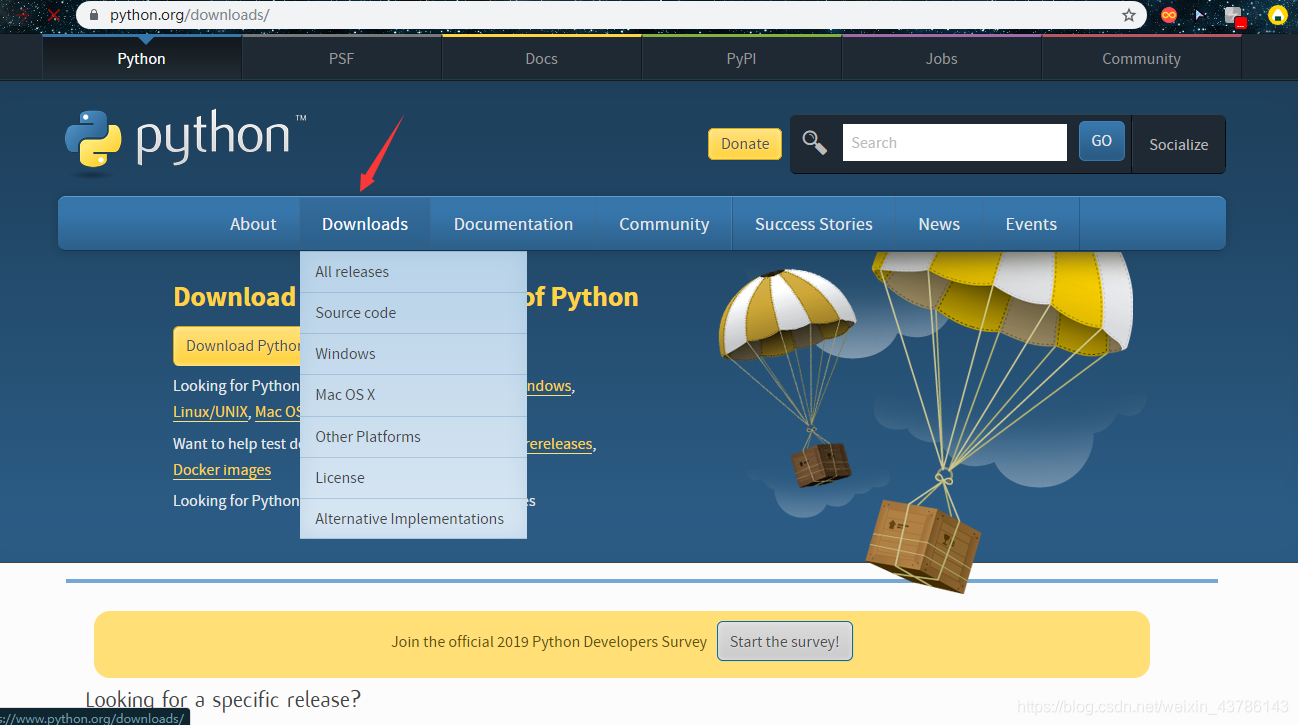Open the Community top tab
The height and width of the screenshot is (725, 1298).
coord(1142,59)
